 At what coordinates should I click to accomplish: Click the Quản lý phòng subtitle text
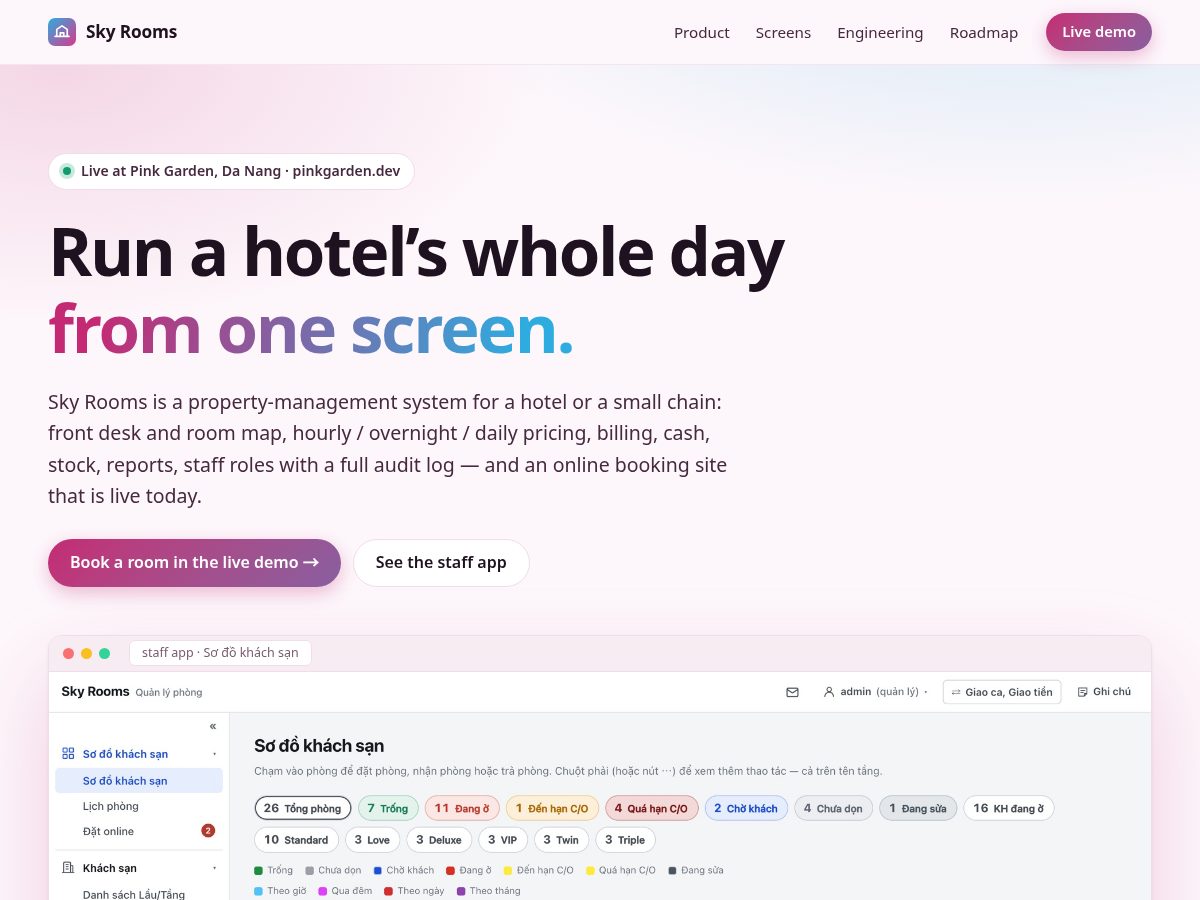click(x=169, y=693)
